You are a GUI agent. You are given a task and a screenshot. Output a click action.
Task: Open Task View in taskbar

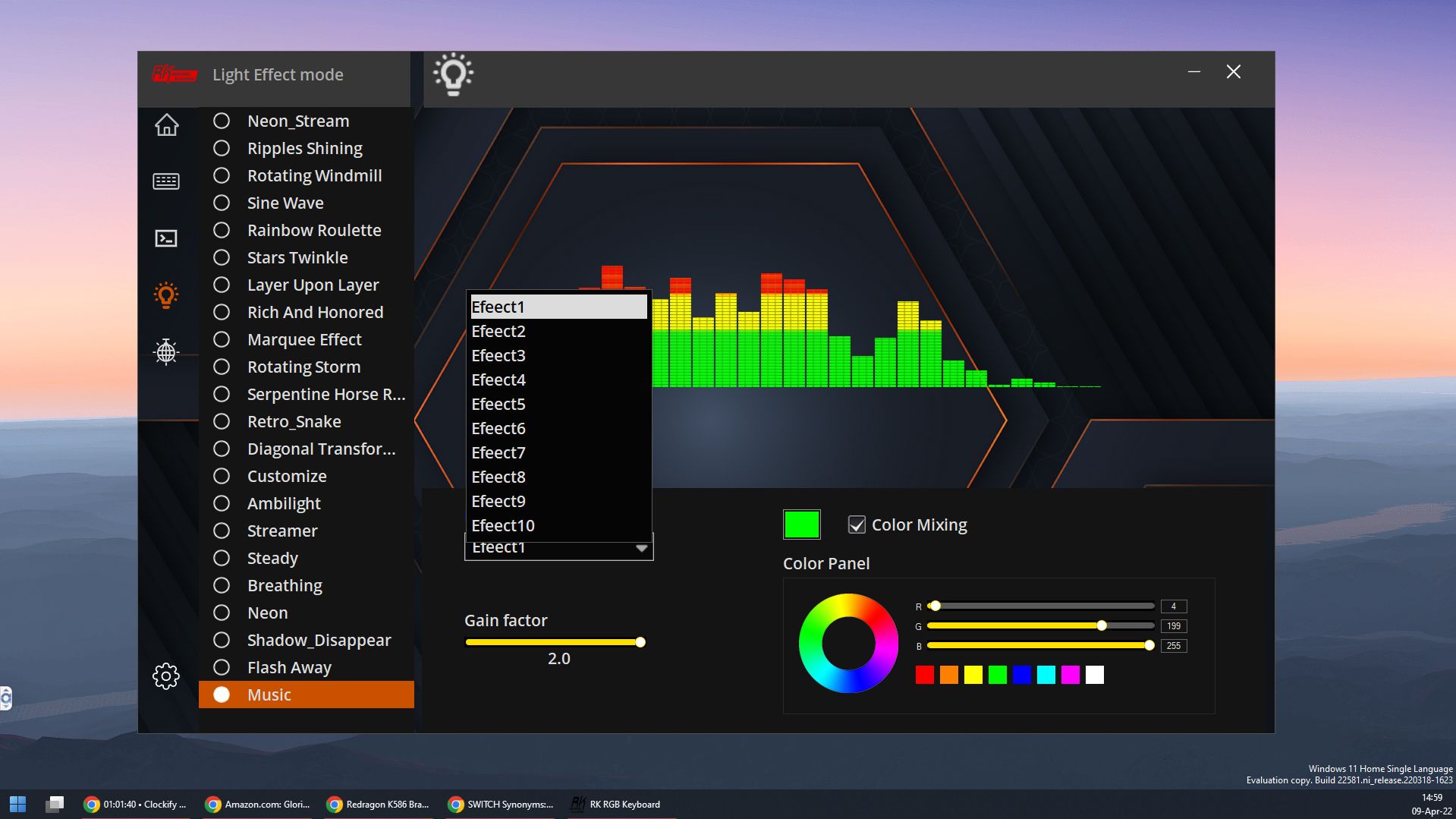point(55,804)
